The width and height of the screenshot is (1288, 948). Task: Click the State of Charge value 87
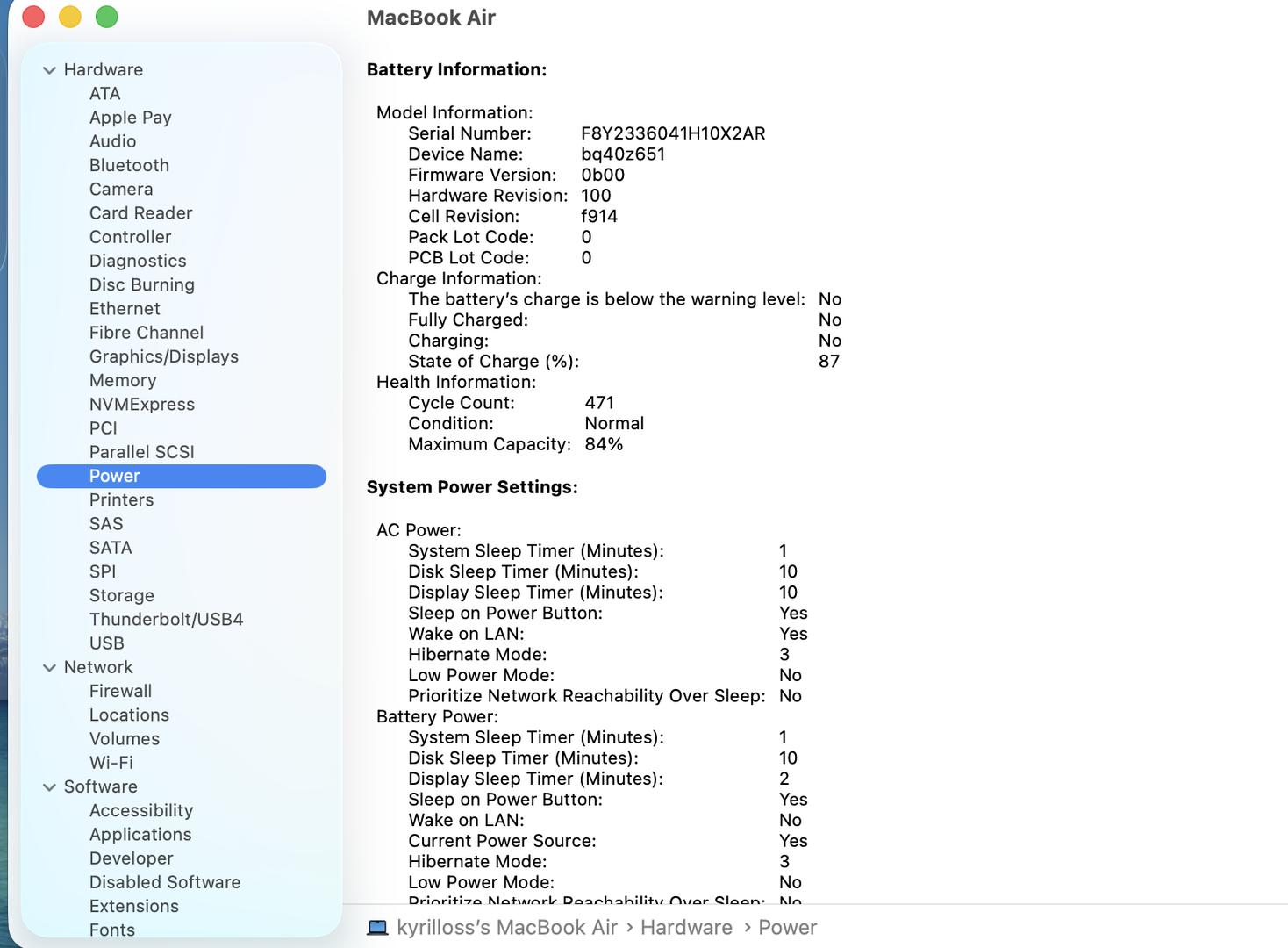[x=829, y=362]
